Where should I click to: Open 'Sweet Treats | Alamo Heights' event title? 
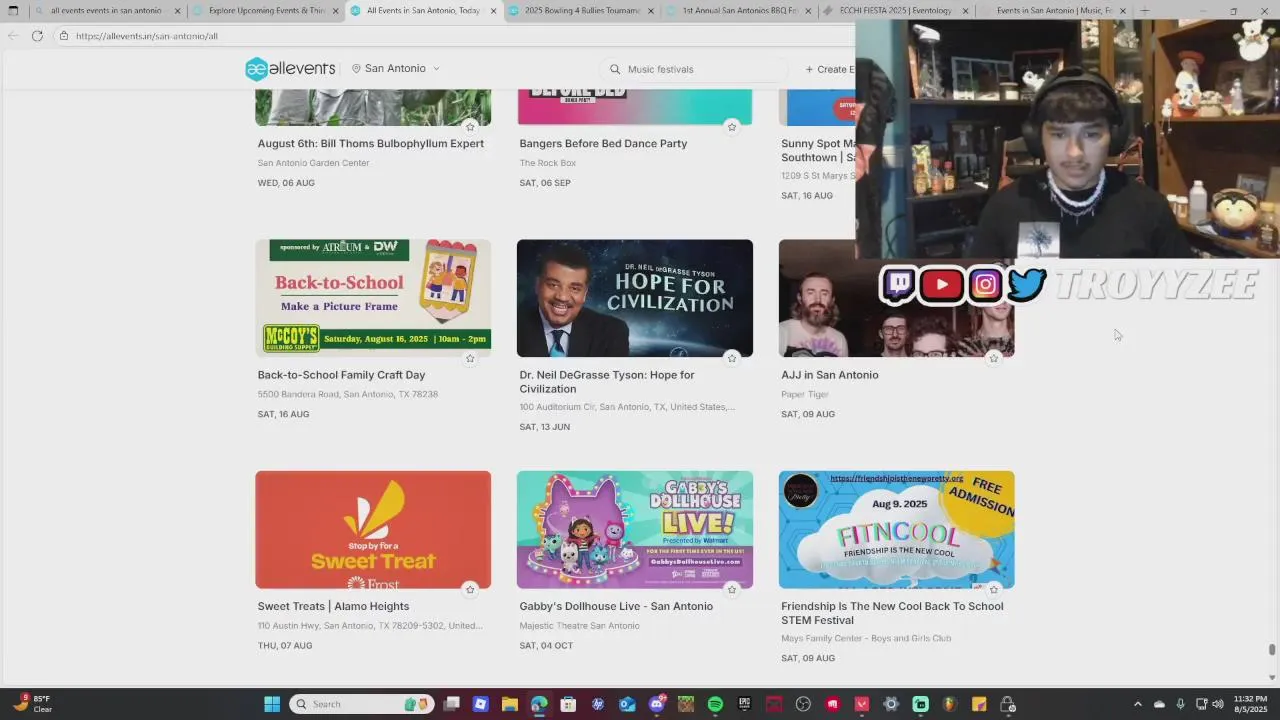(x=333, y=606)
